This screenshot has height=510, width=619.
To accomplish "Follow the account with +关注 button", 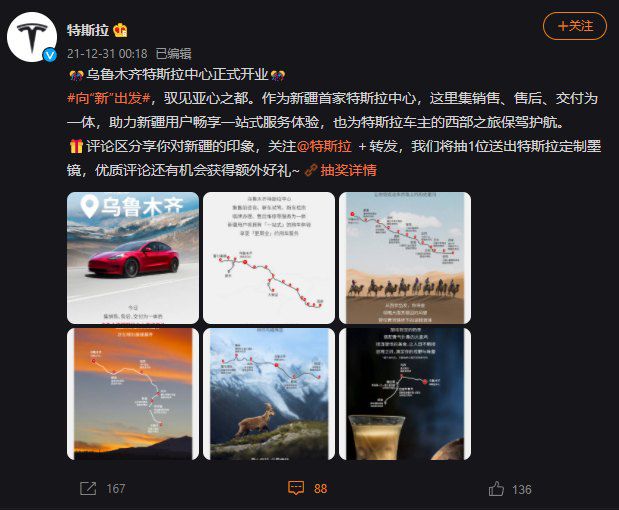I will point(575,26).
